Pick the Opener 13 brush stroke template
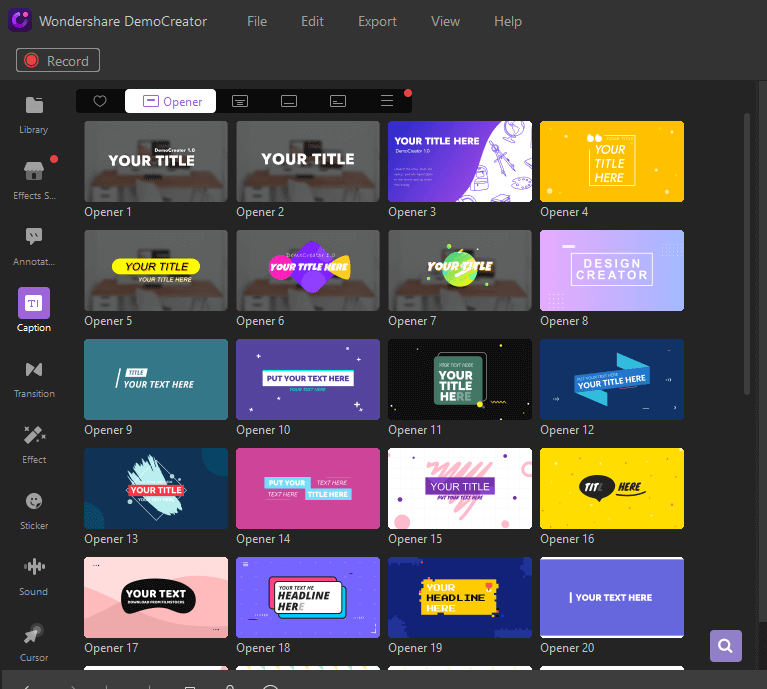767x689 pixels. (x=156, y=489)
